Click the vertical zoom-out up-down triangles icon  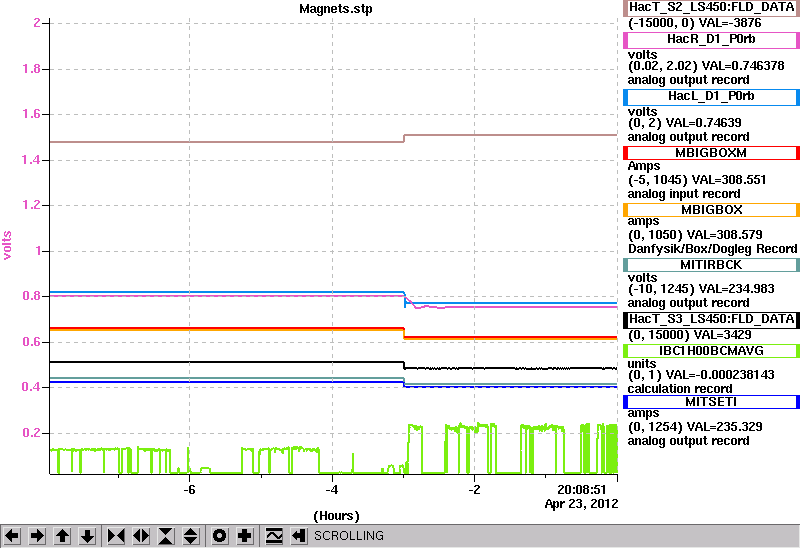190,536
